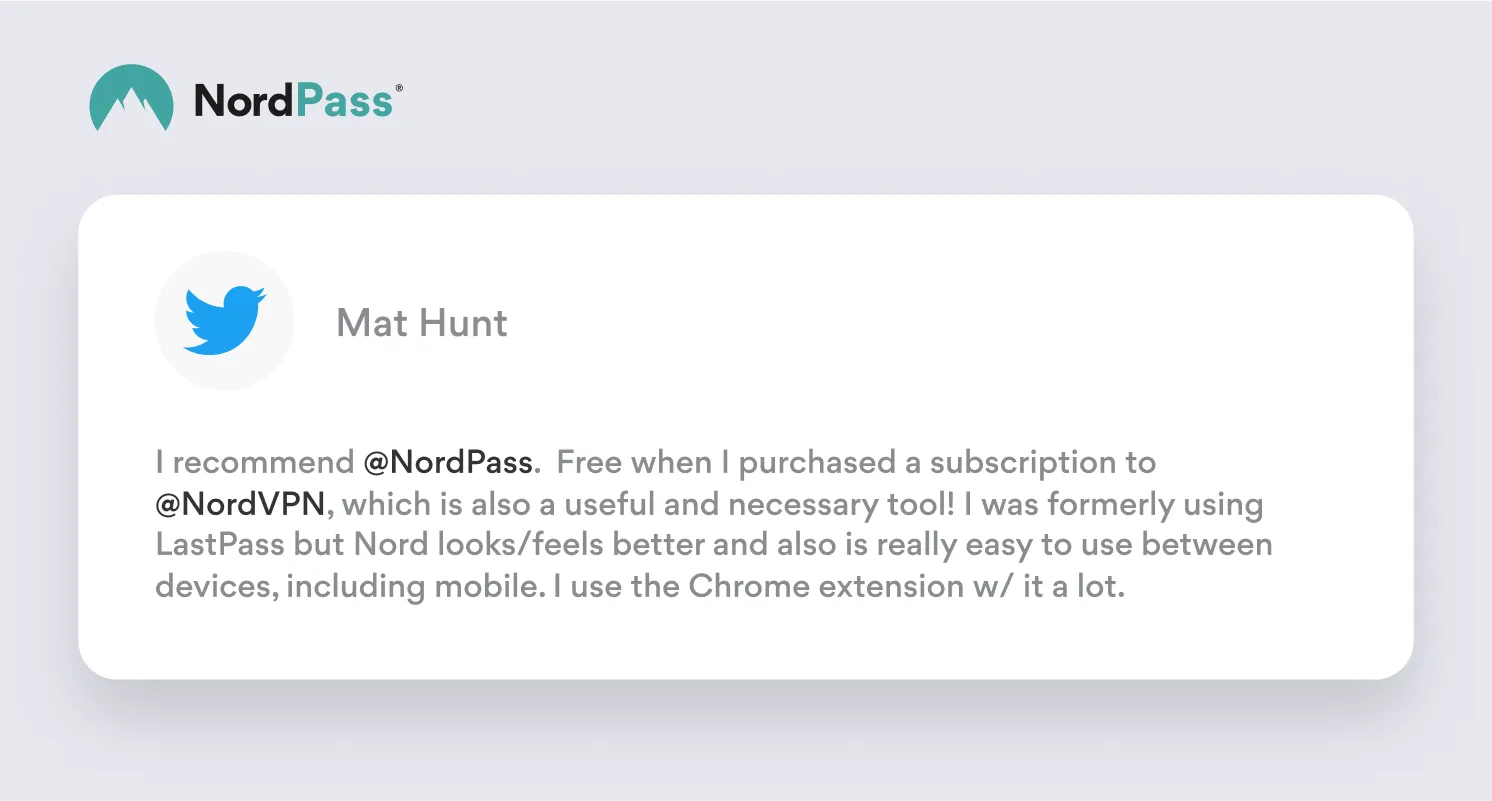The width and height of the screenshot is (1492, 801).
Task: Click the registered trademark symbol beside NordPass
Action: click(x=399, y=89)
